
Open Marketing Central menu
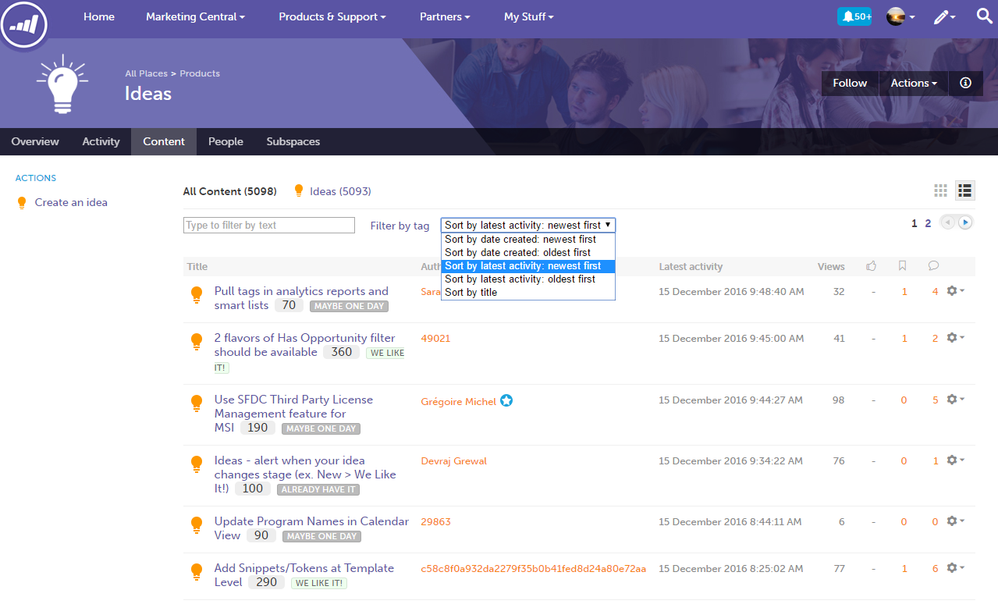195,17
